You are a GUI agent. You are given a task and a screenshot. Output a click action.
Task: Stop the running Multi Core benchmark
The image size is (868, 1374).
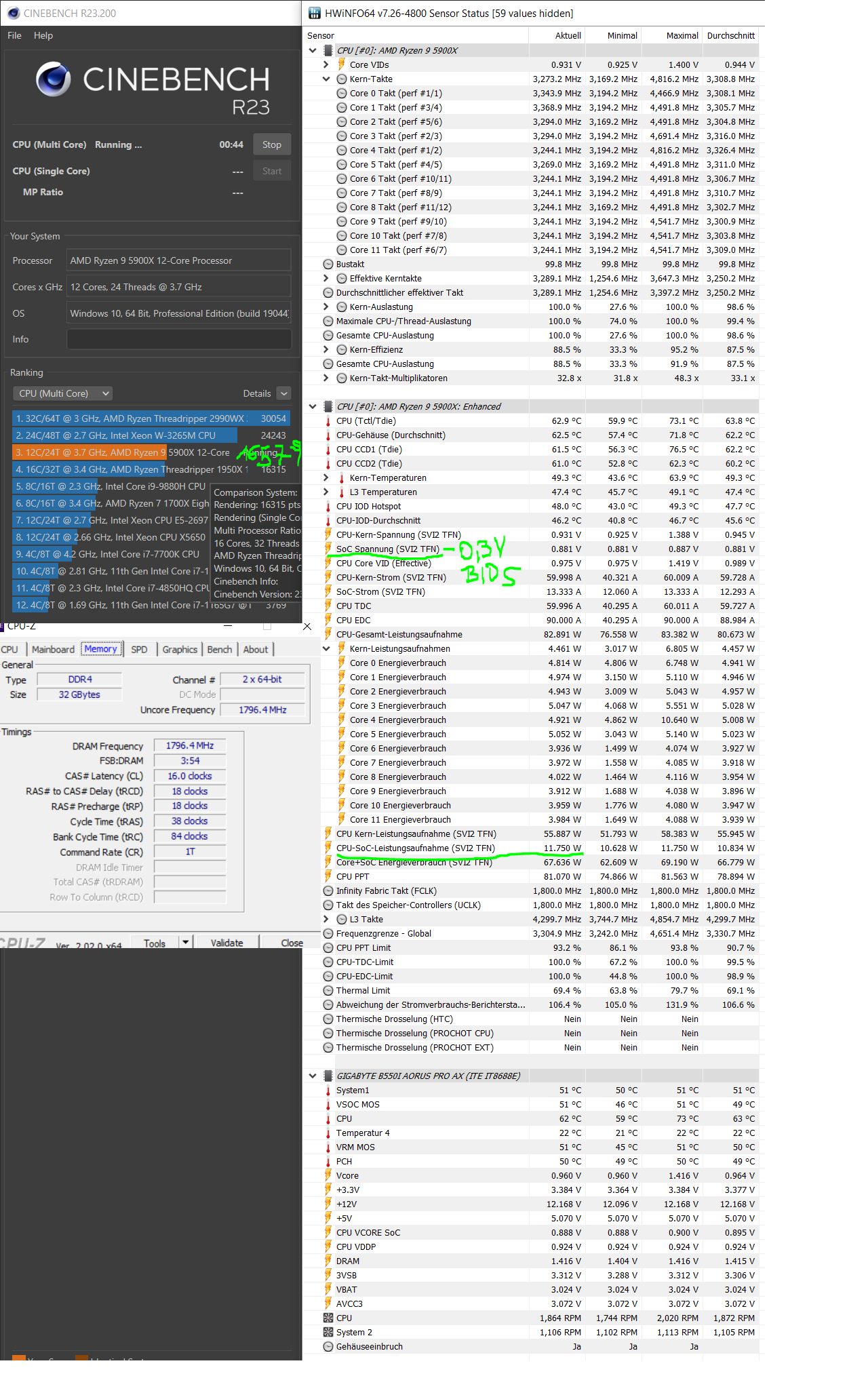(x=272, y=144)
